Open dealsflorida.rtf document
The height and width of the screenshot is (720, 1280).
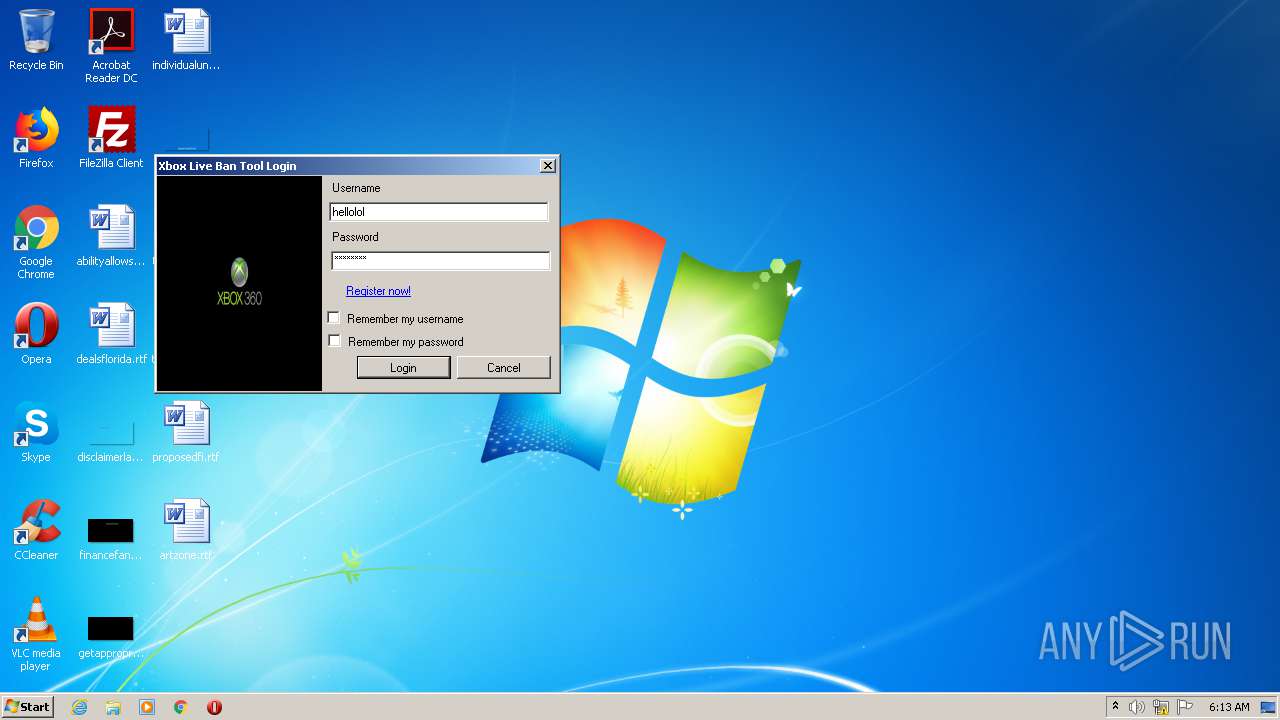111,334
